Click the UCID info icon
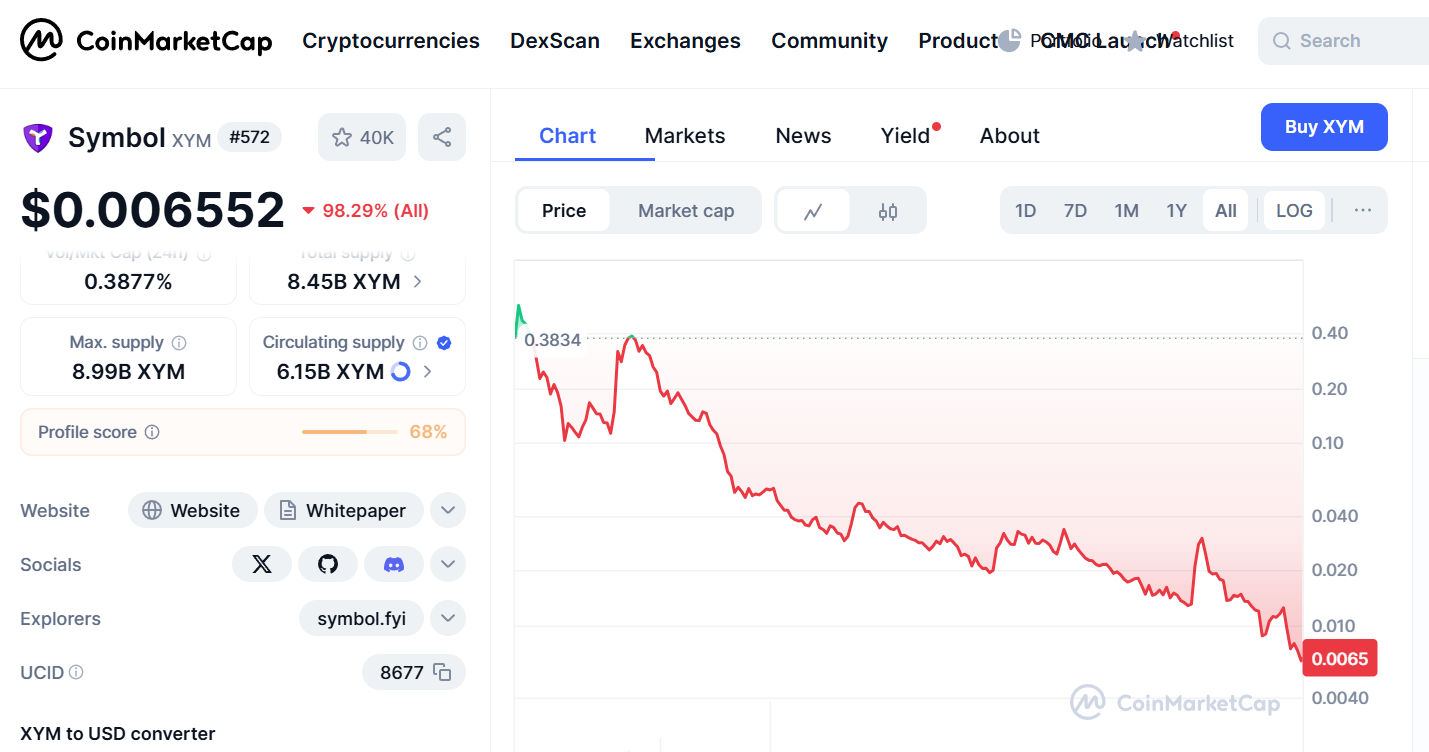This screenshot has height=752, width=1429. click(76, 672)
